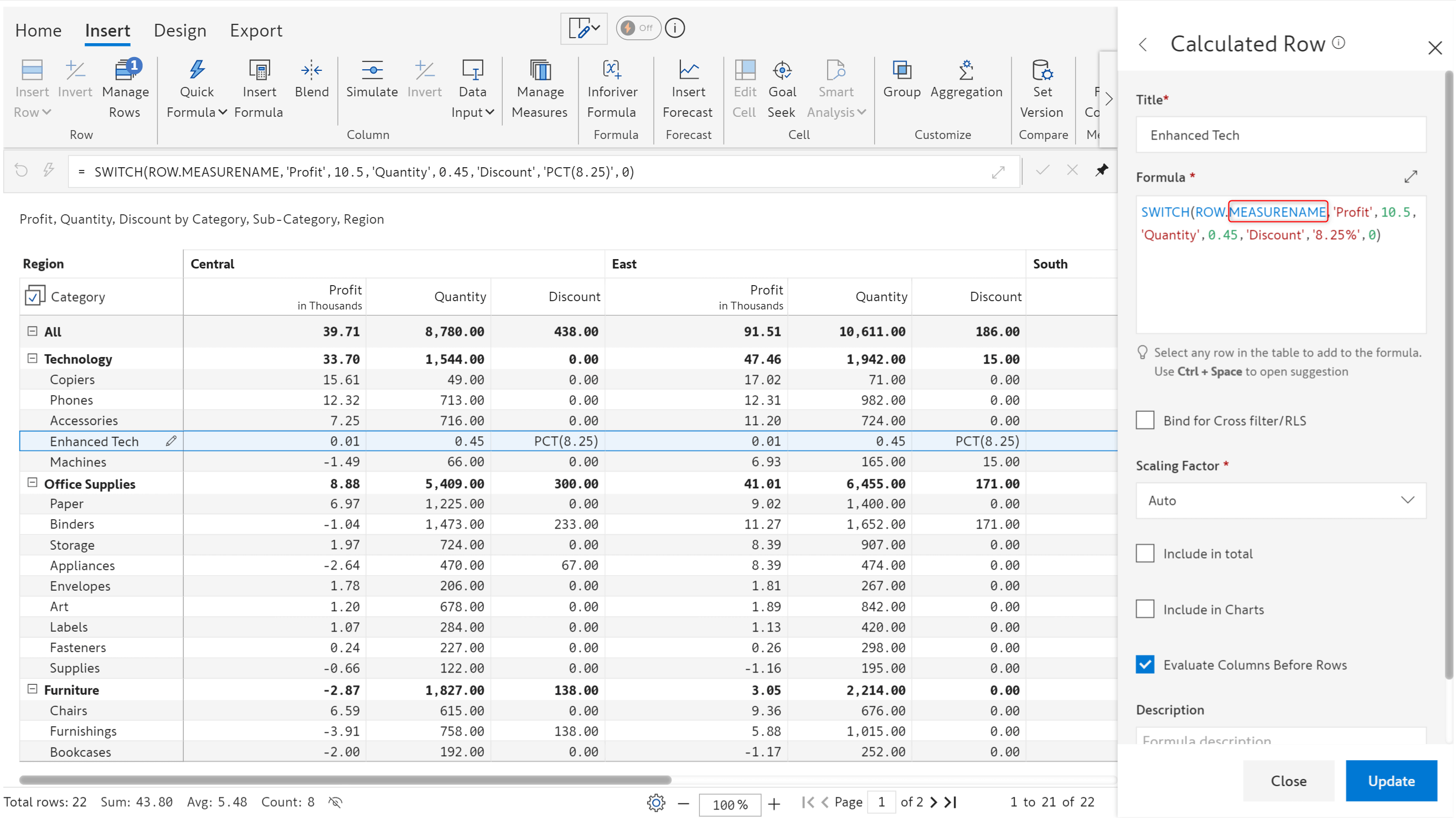
Task: Switch to the Design ribbon tab
Action: (x=179, y=30)
